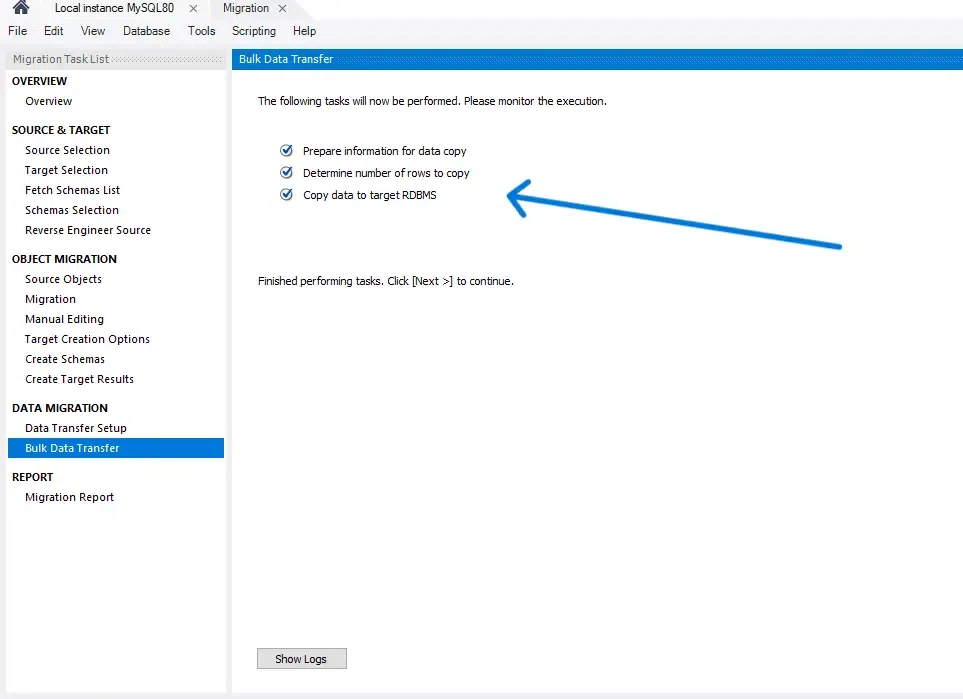The width and height of the screenshot is (963, 699).
Task: Open the Help menu
Action: 304,31
